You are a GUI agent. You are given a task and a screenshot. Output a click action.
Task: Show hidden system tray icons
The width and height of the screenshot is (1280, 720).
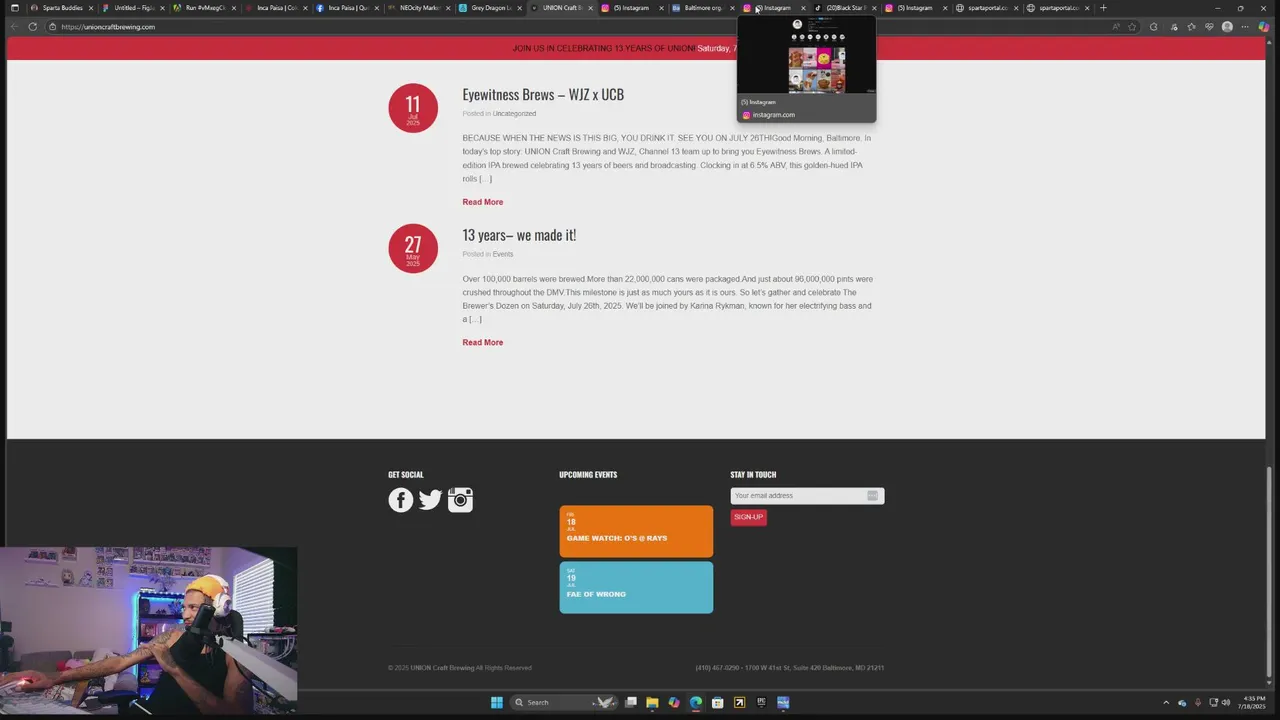(1165, 702)
